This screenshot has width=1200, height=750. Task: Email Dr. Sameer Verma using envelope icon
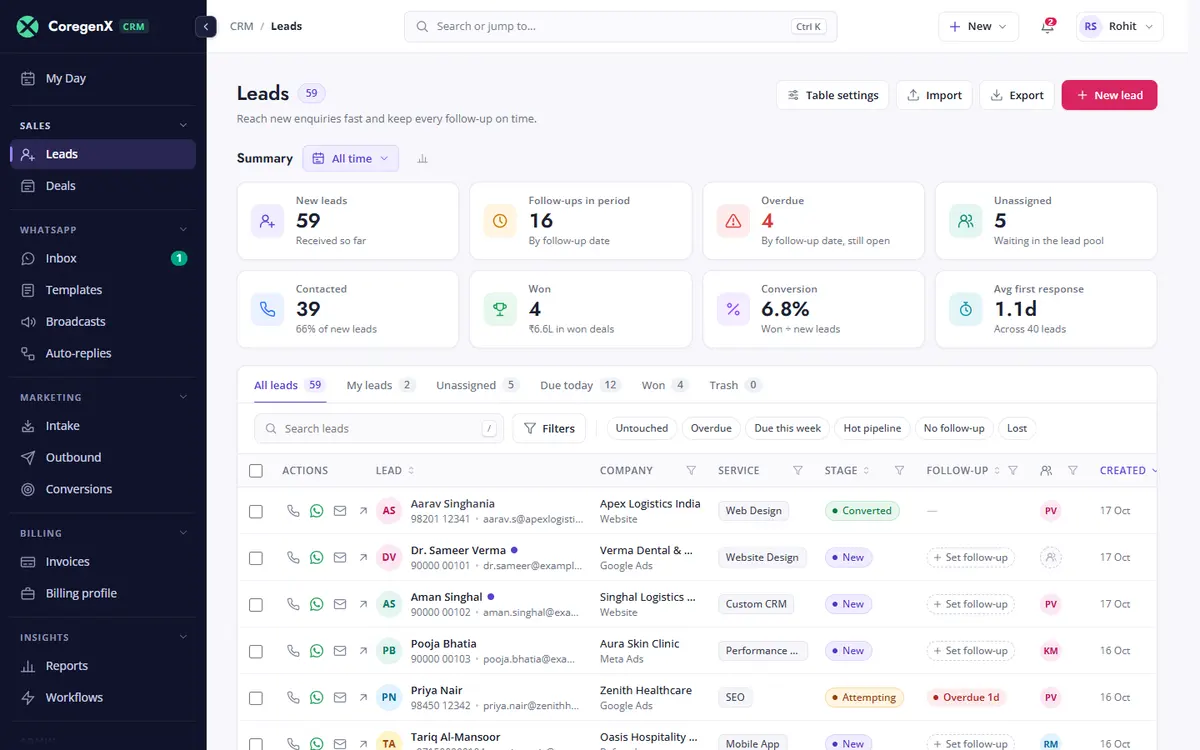tap(340, 557)
